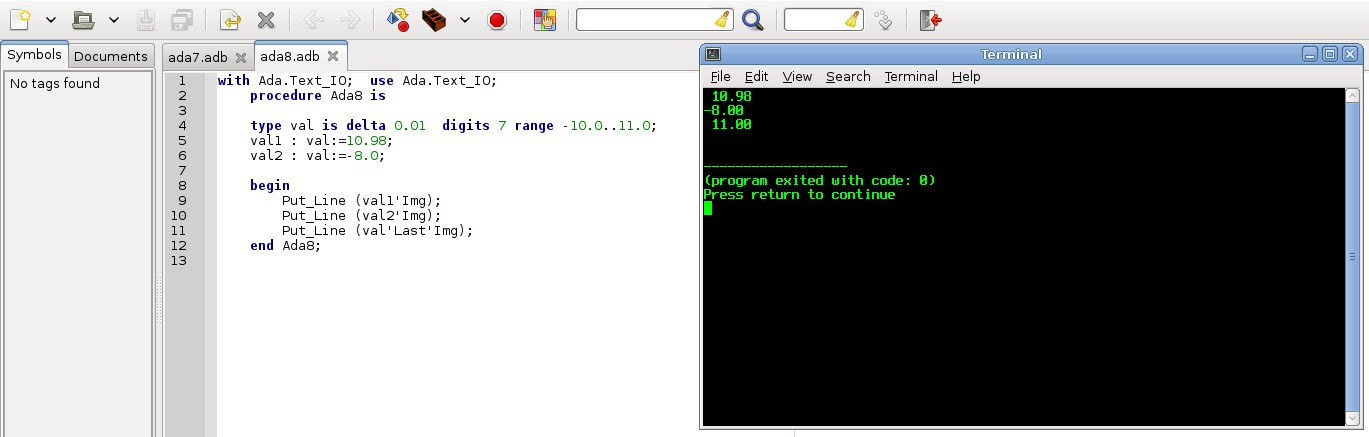Viewport: 1369px width, 437px height.
Task: Build the file with the brick icon
Action: [x=433, y=19]
